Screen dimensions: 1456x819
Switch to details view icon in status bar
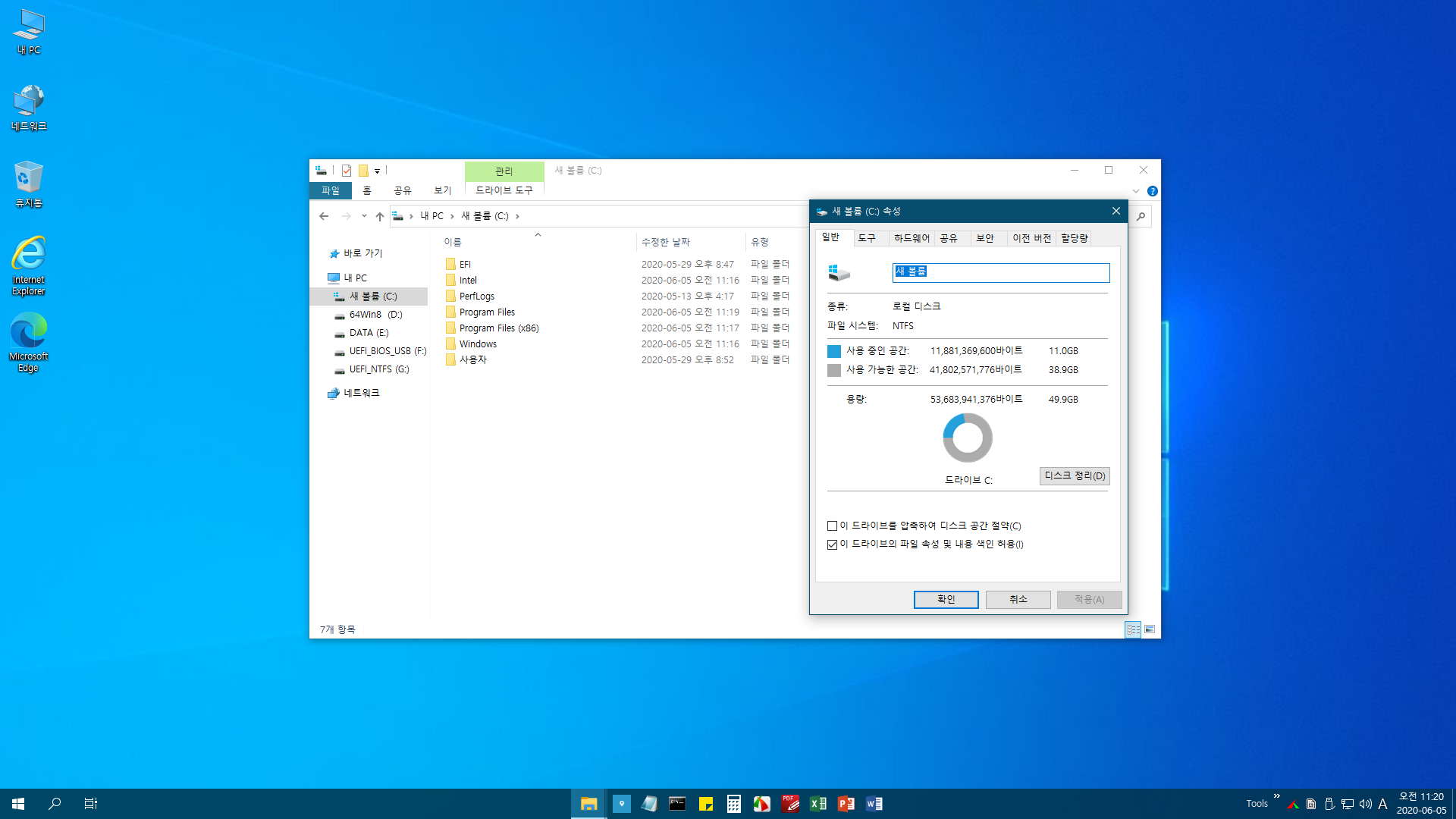coord(1133,629)
